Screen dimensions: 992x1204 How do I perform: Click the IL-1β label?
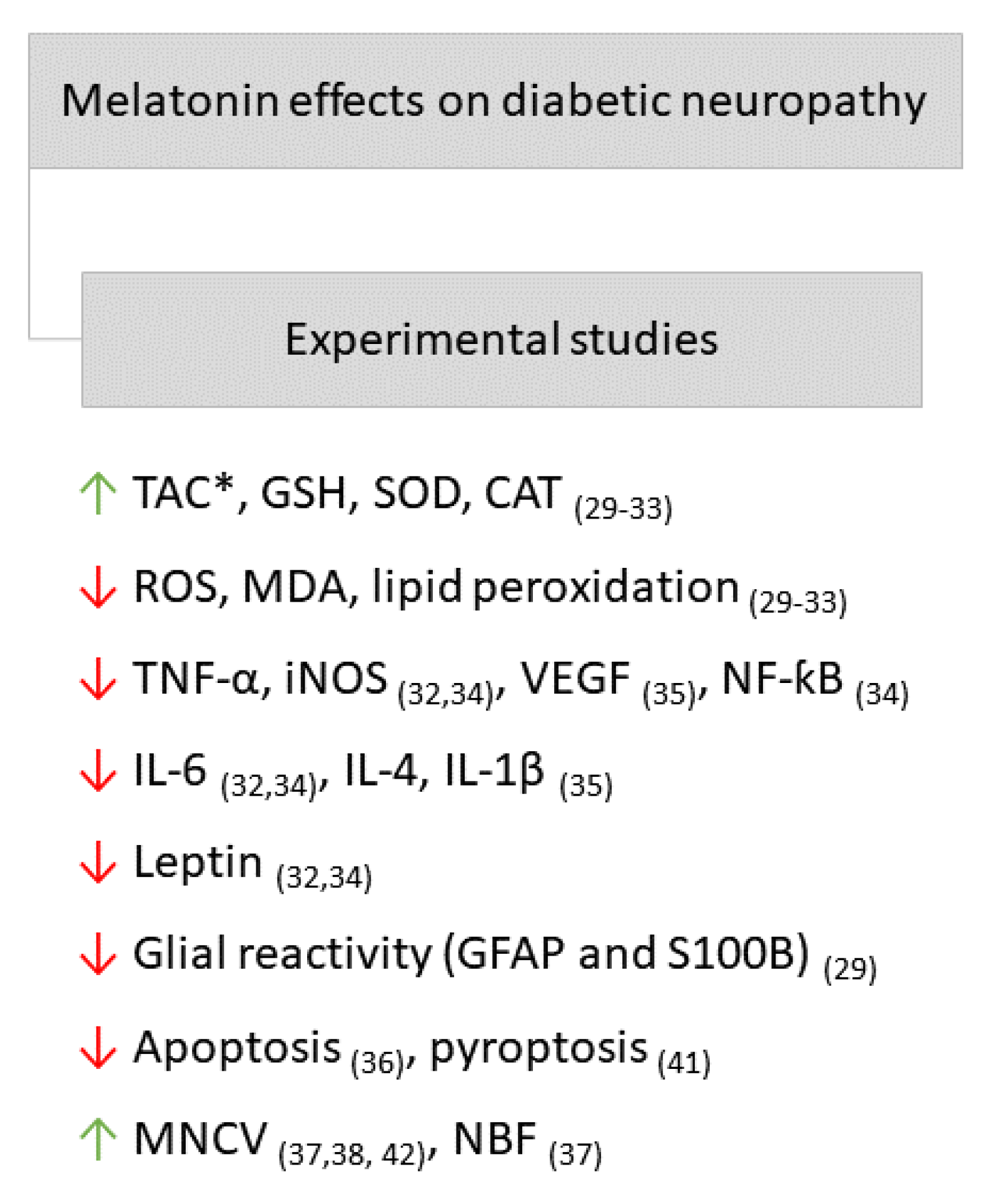pyautogui.click(x=494, y=770)
